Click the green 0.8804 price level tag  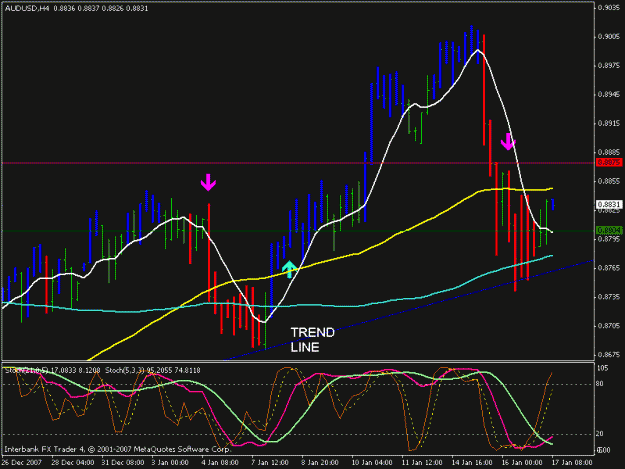point(609,230)
